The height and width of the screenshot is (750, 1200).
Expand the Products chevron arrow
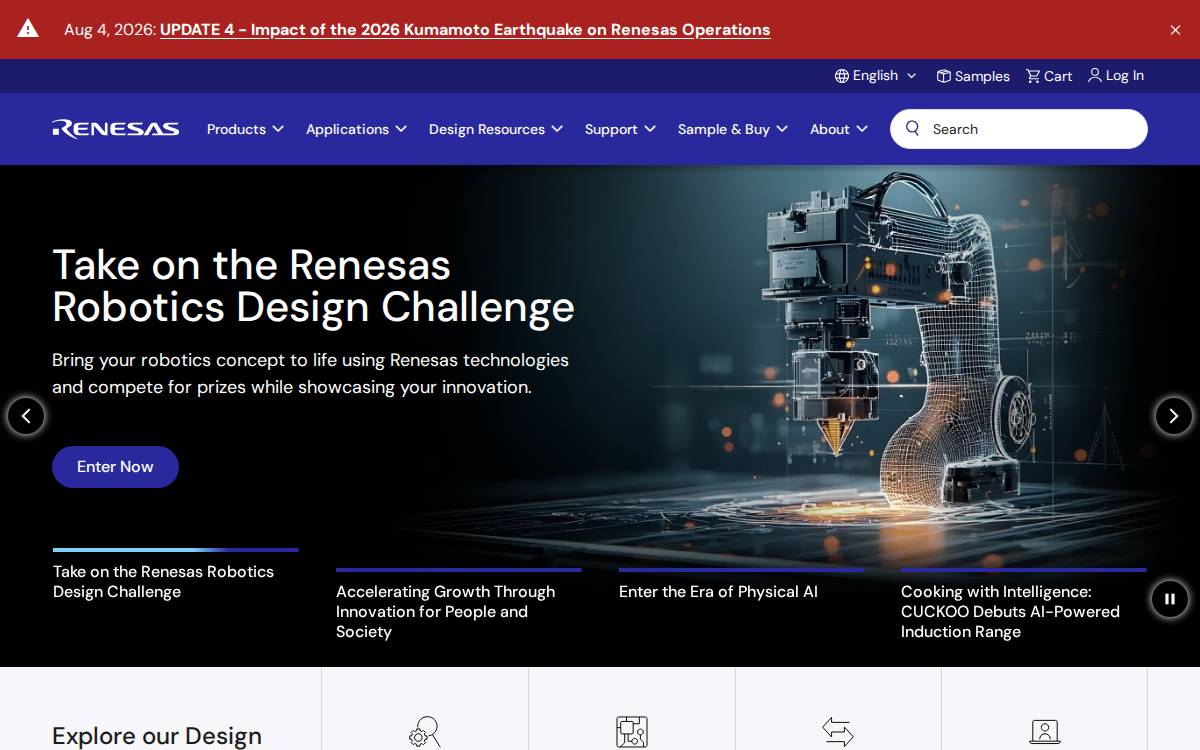[x=278, y=129]
